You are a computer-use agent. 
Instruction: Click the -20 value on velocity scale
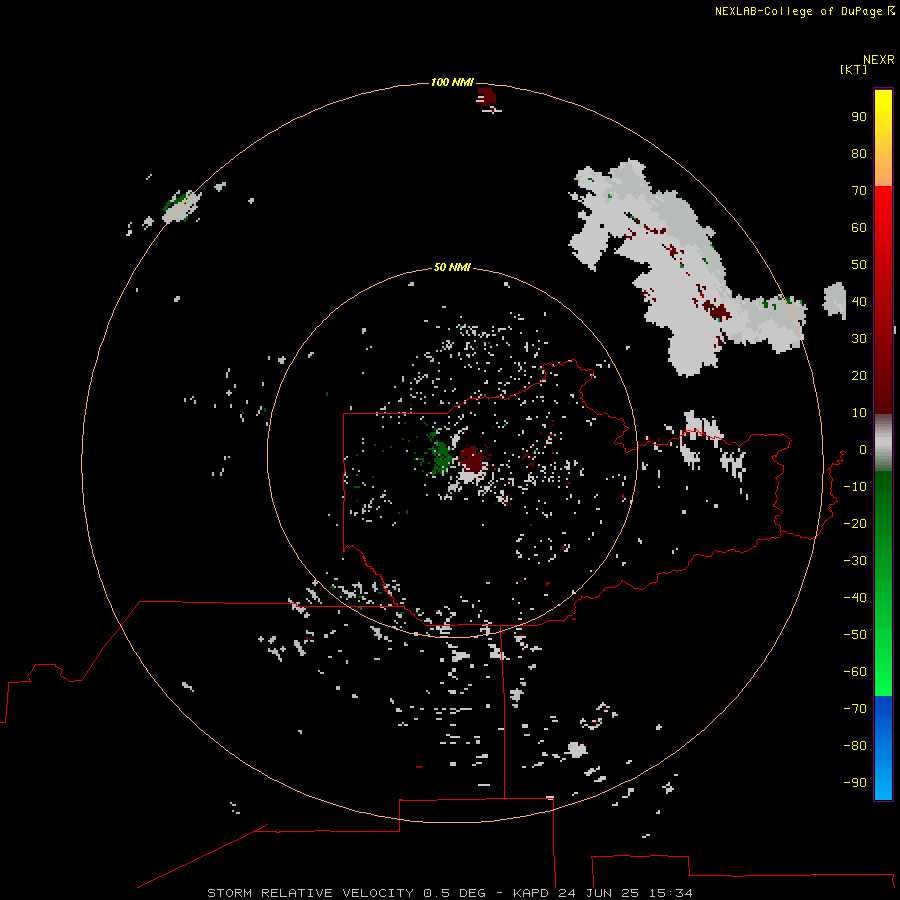click(855, 523)
